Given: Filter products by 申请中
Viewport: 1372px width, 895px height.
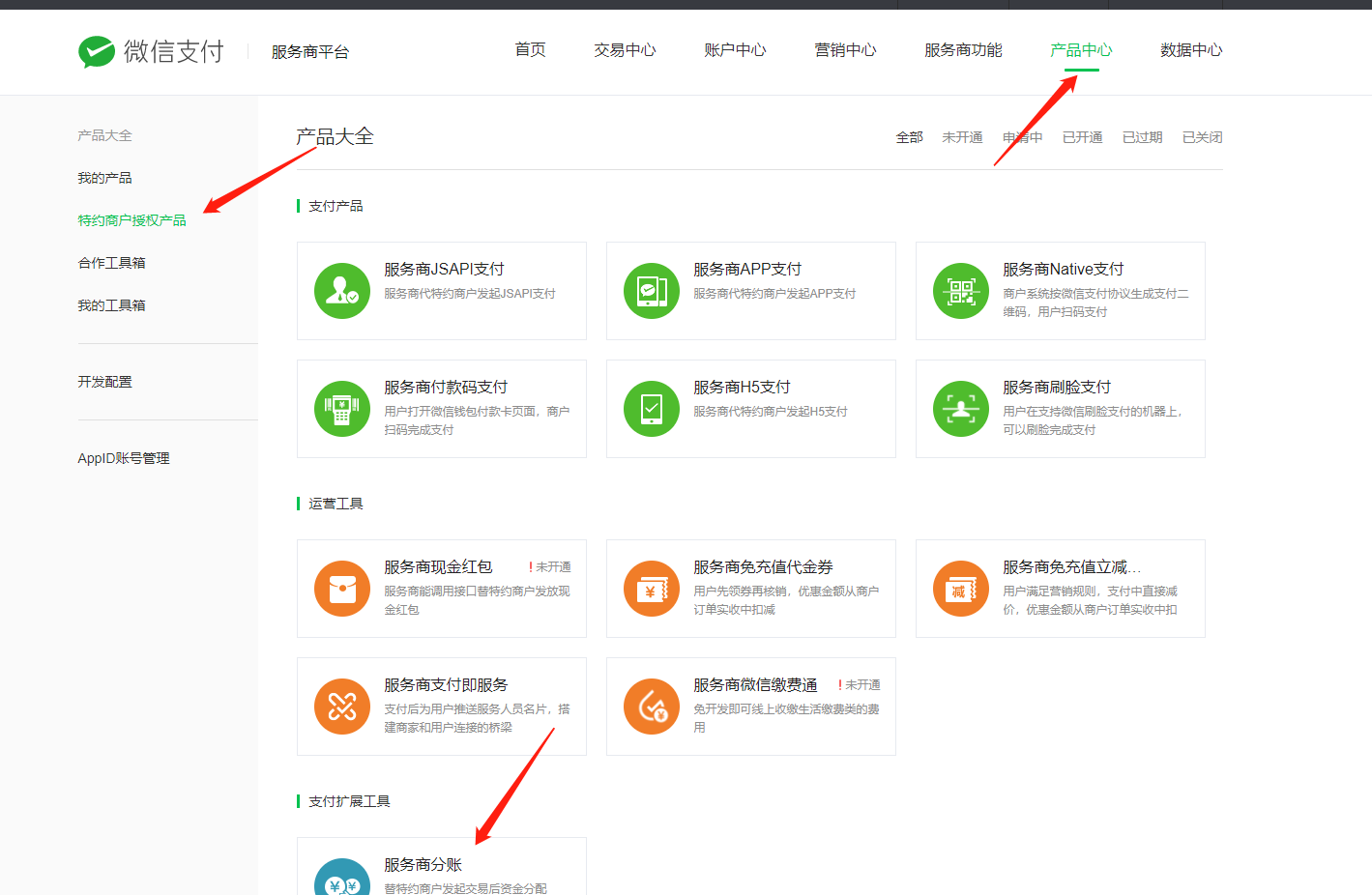Looking at the screenshot, I should point(1023,137).
